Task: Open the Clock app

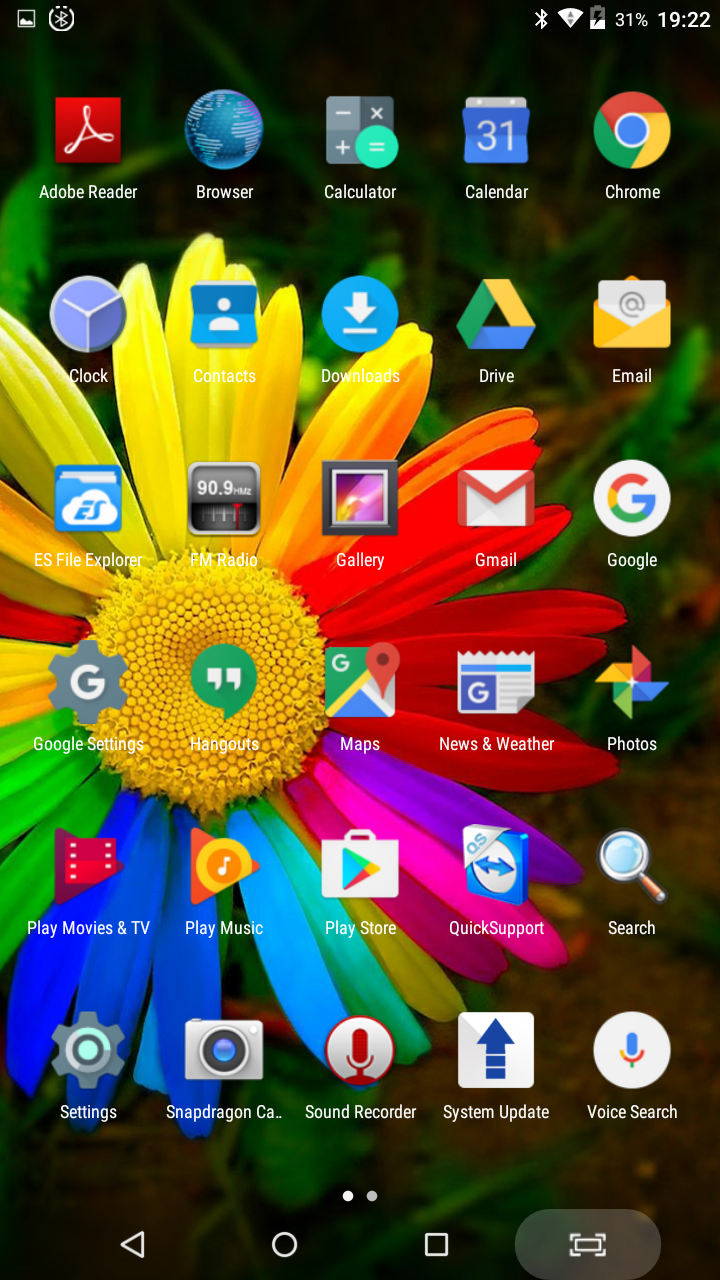Action: pyautogui.click(x=88, y=315)
